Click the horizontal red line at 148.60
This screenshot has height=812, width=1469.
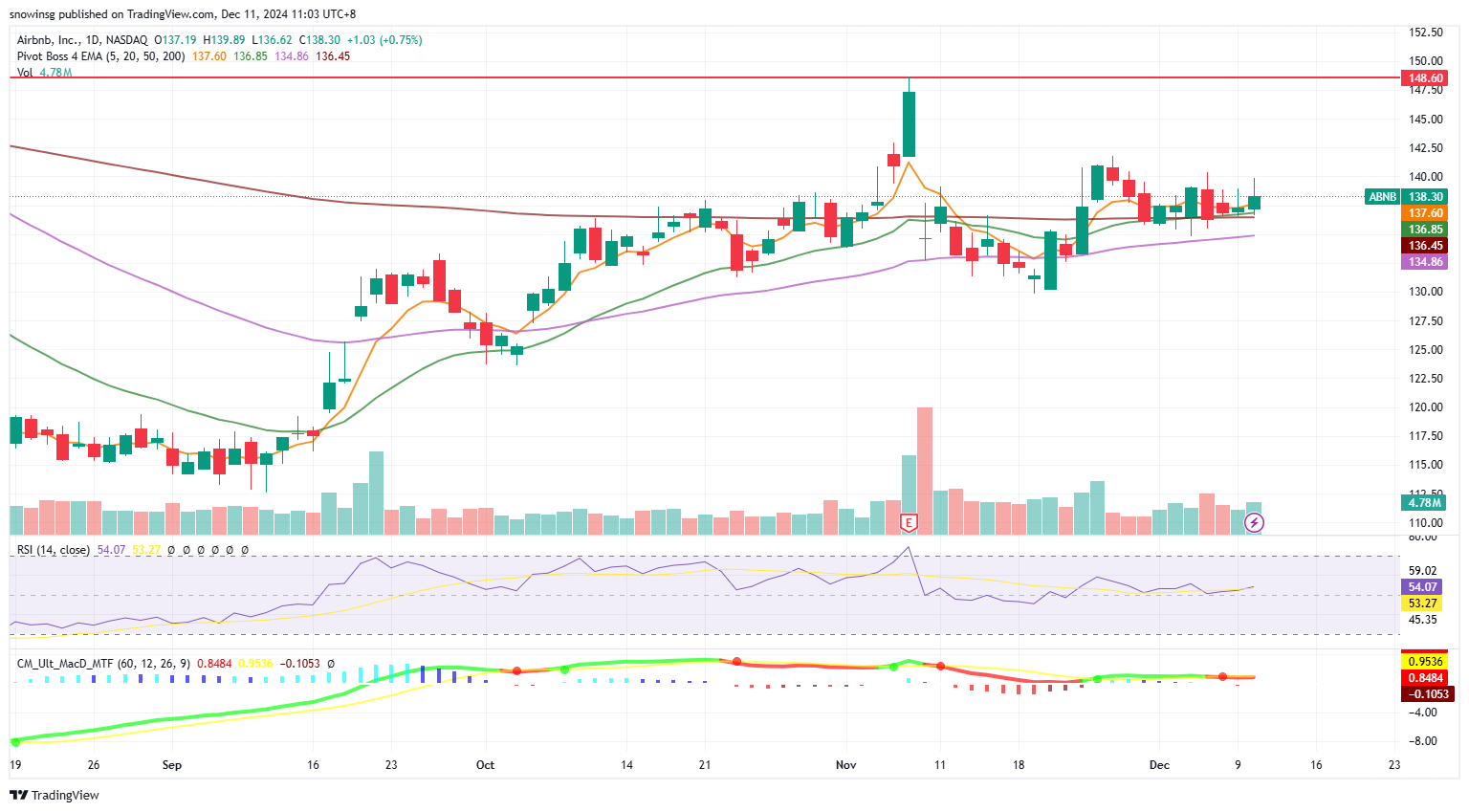click(x=705, y=77)
